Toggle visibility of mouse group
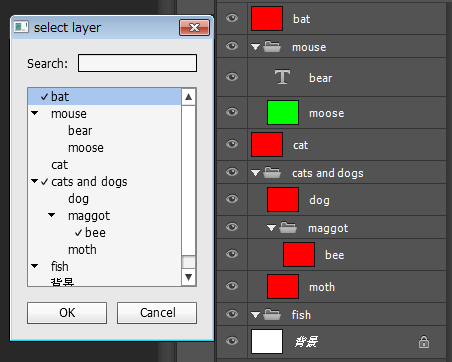 tap(232, 46)
